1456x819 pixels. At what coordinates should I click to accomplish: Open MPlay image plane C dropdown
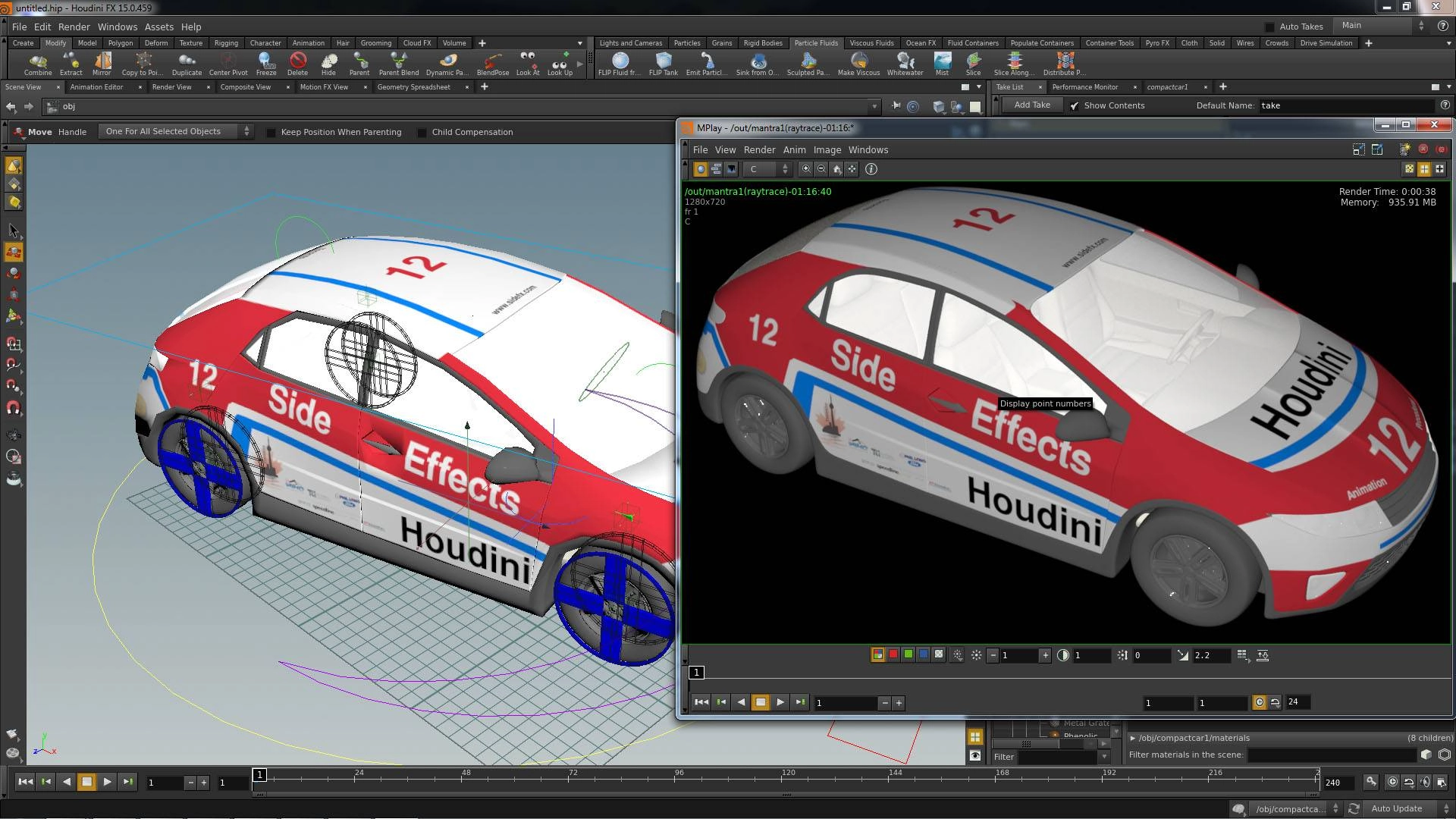click(x=768, y=169)
